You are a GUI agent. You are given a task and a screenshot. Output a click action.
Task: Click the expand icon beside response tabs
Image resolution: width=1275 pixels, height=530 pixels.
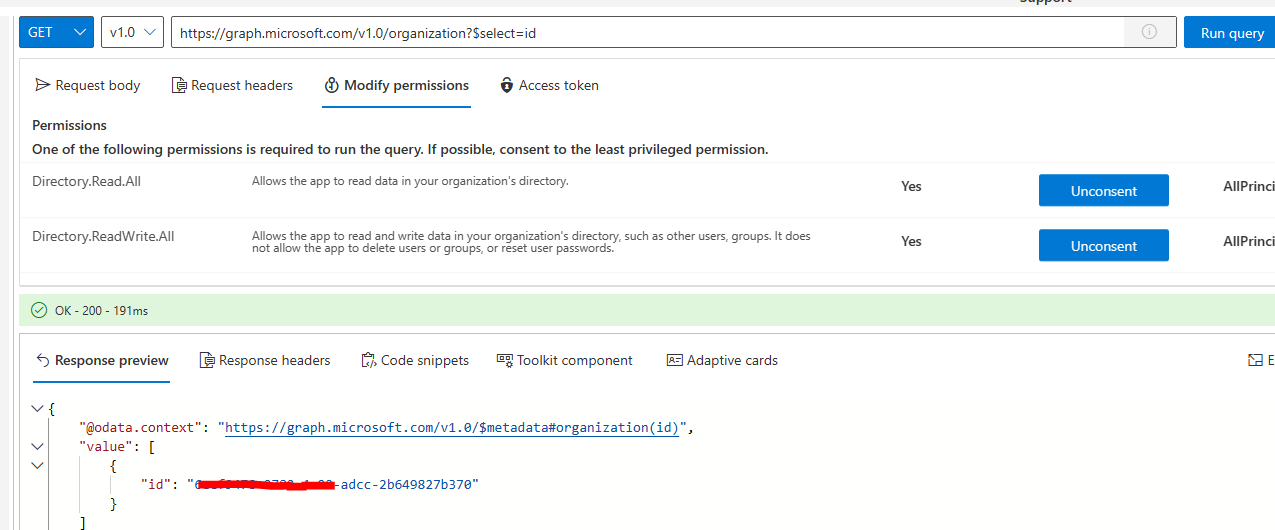[1255, 360]
